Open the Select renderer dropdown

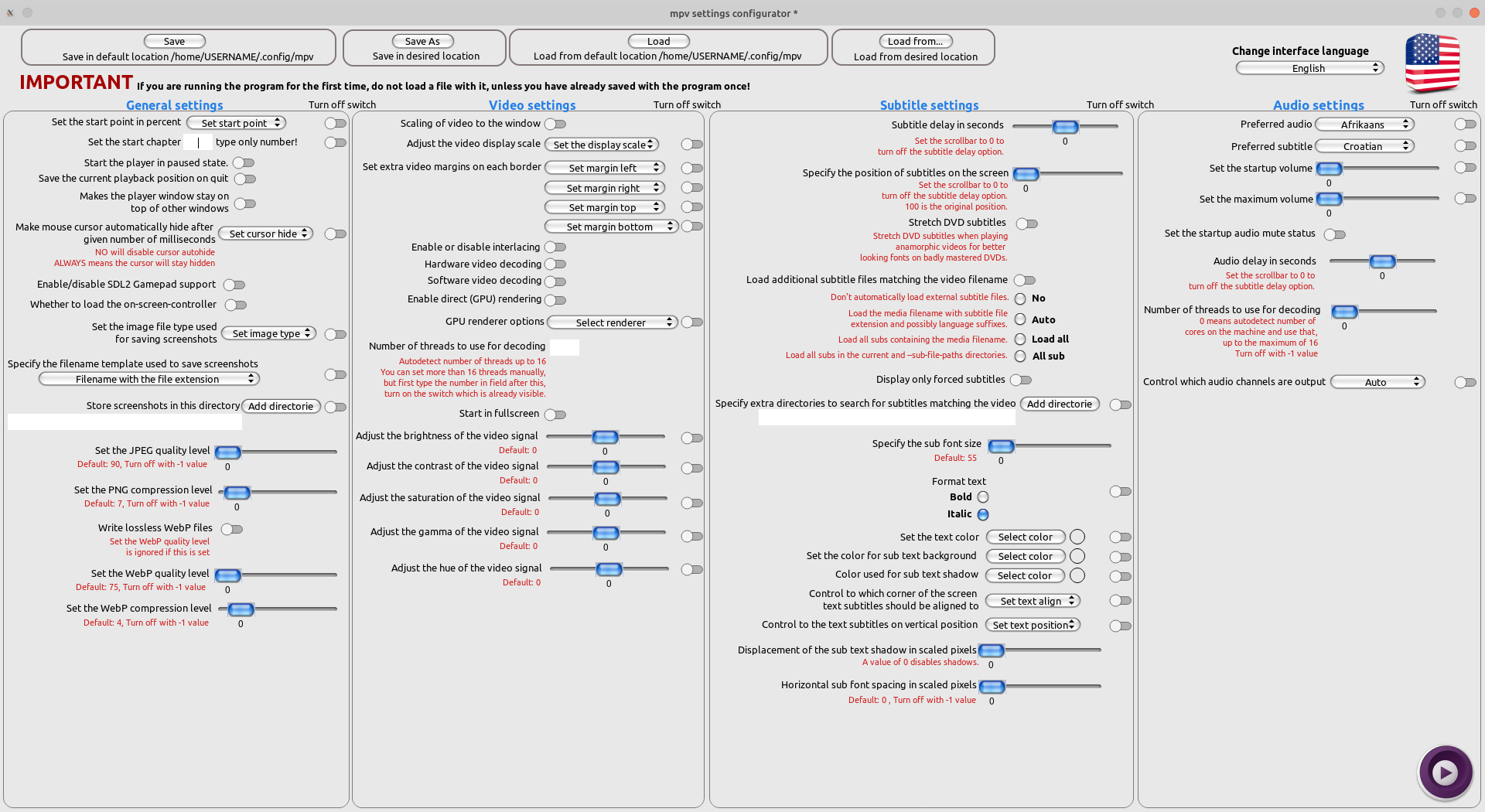[613, 322]
